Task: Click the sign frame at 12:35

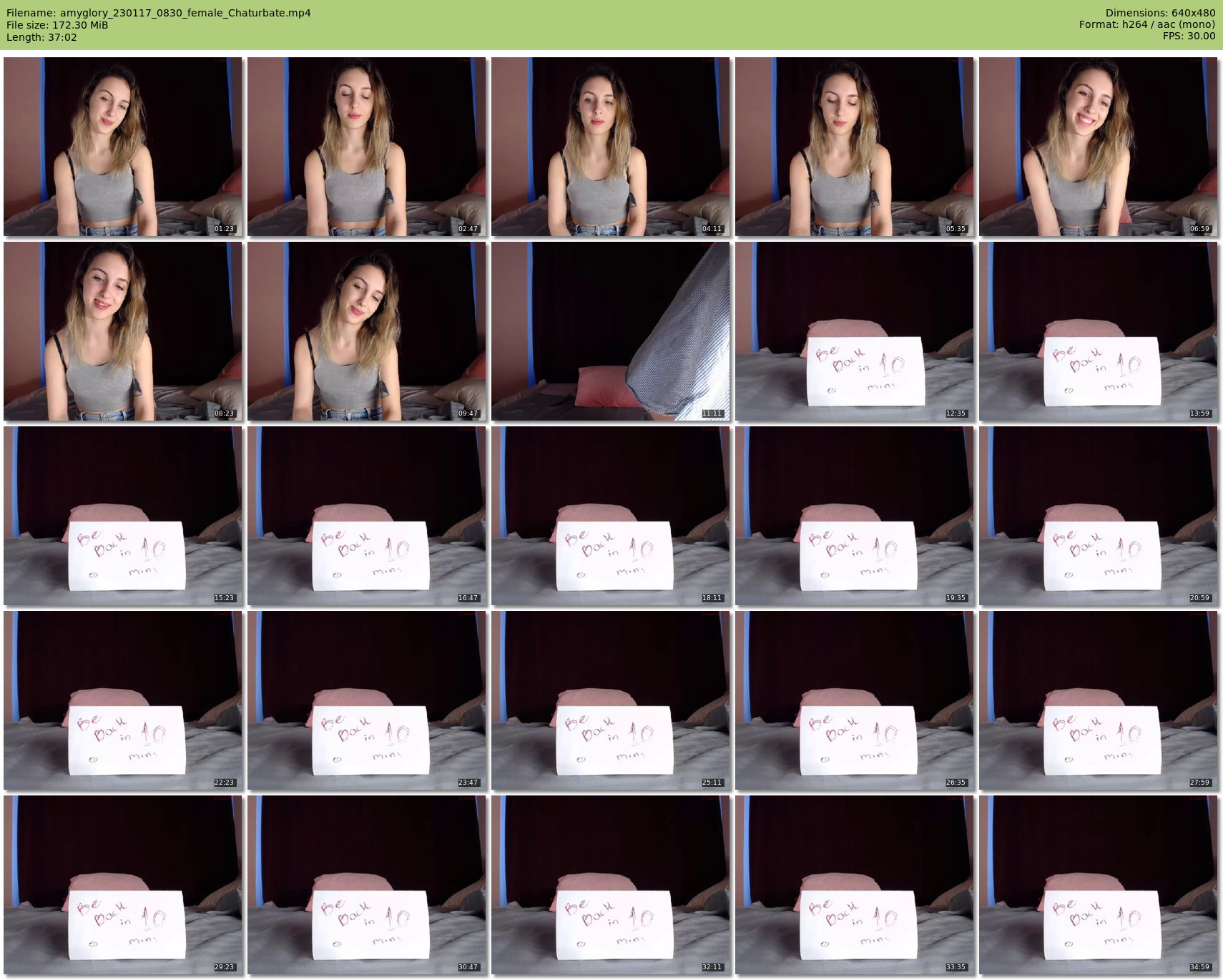Action: (855, 331)
